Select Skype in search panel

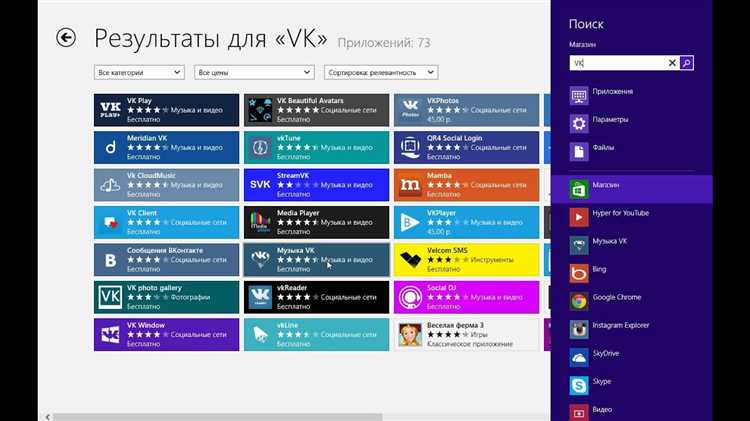631,386
